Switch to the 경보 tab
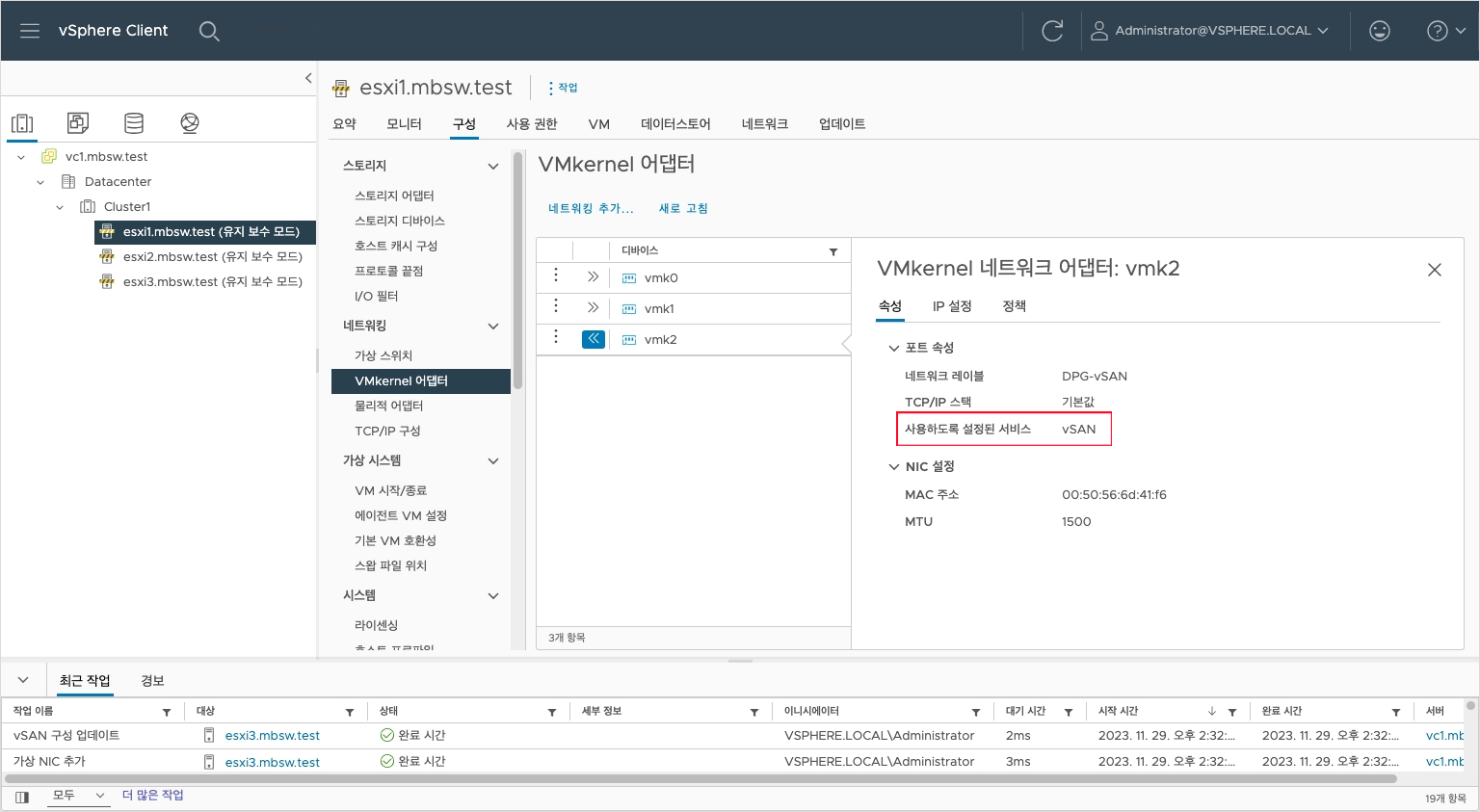Image resolution: width=1480 pixels, height=812 pixels. tap(152, 681)
